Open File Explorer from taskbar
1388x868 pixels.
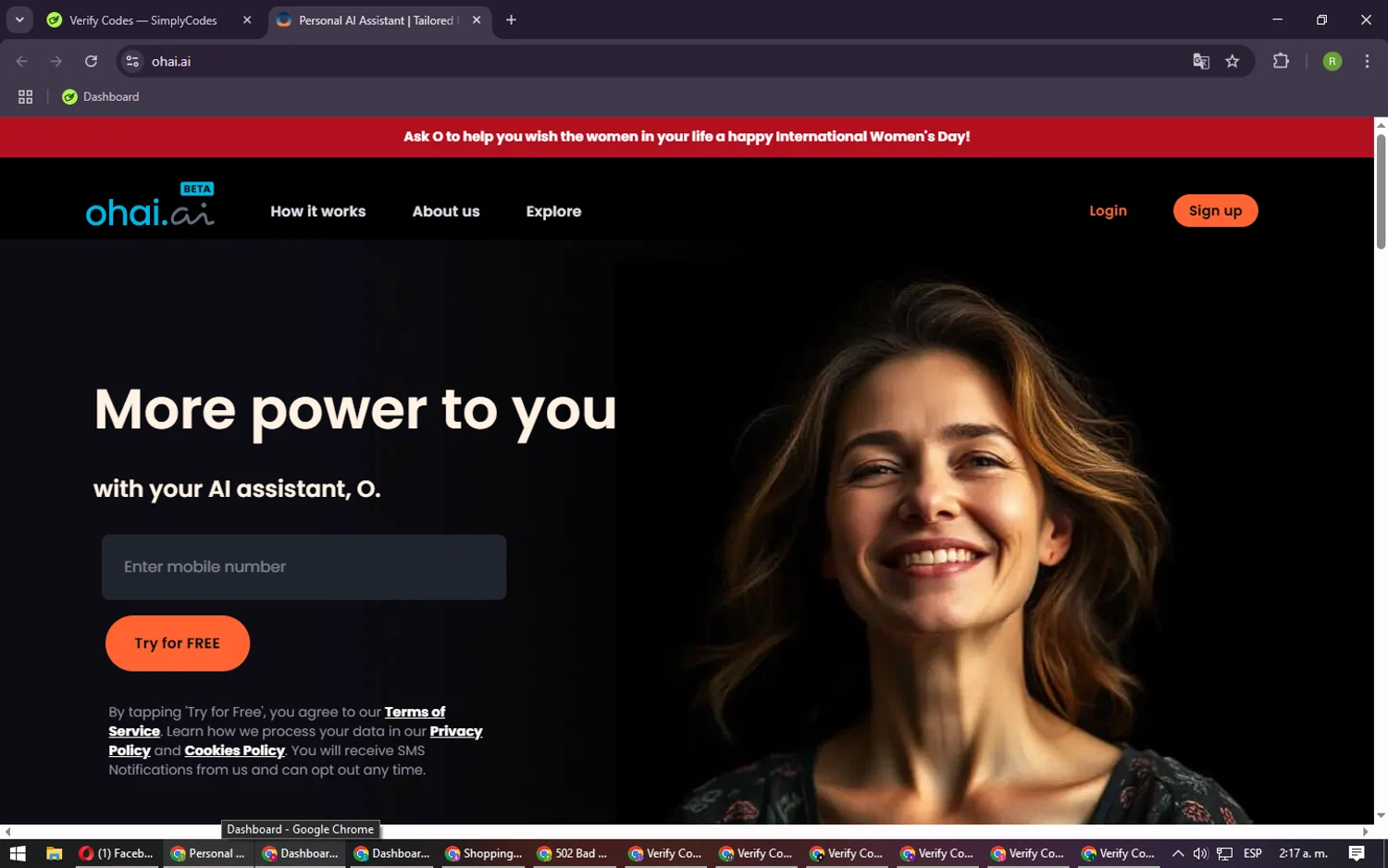click(54, 853)
